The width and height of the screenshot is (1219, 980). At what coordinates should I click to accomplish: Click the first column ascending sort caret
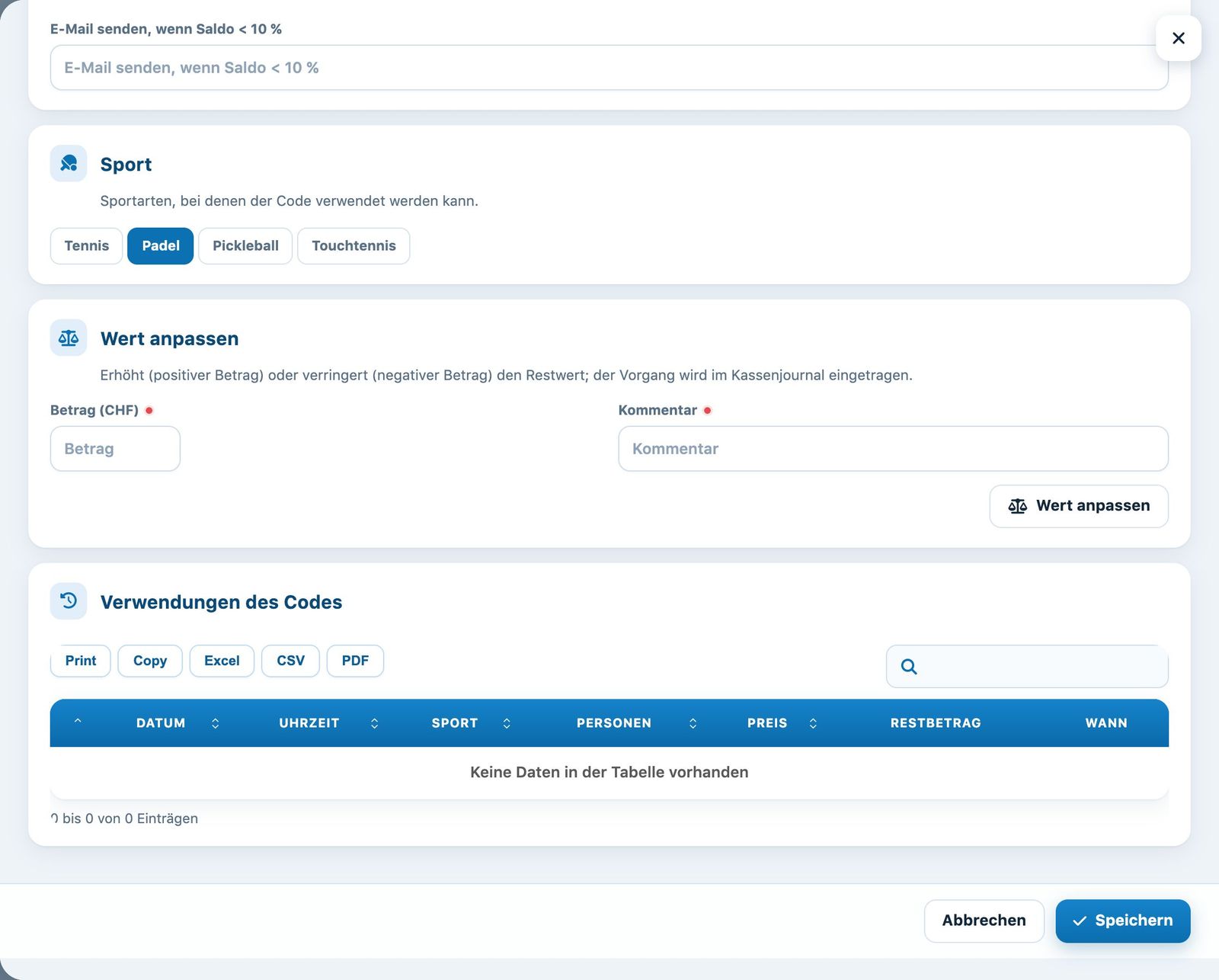pos(78,721)
